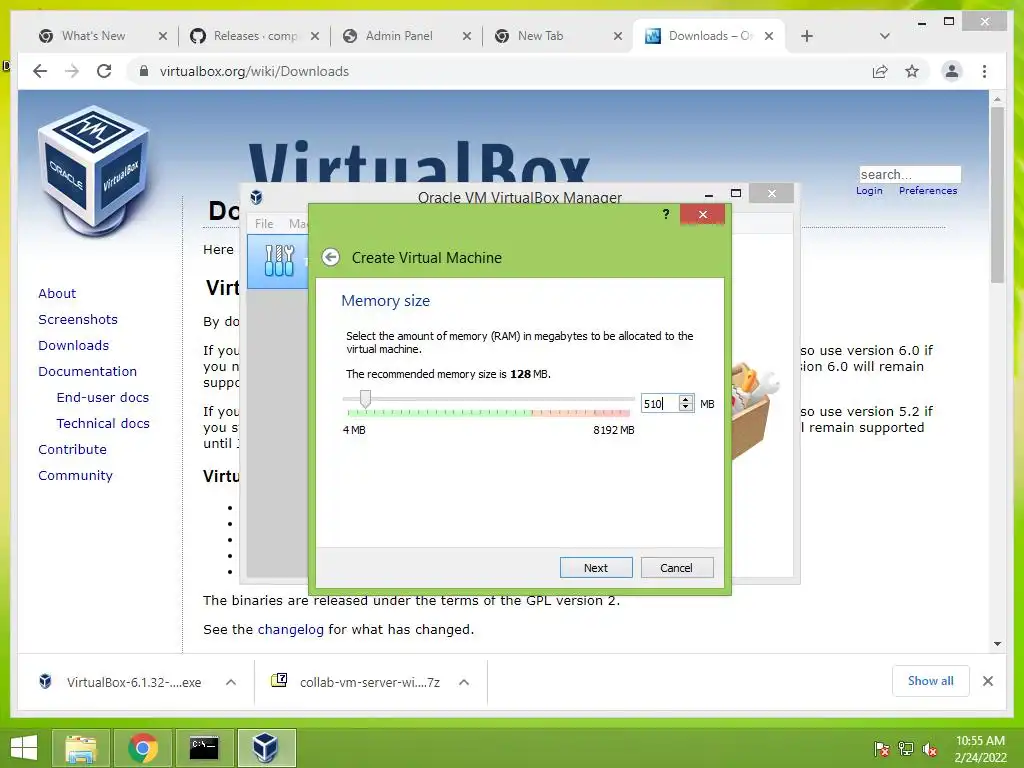The height and width of the screenshot is (768, 1024).
Task: Open the Command Prompt taskbar icon
Action: (x=204, y=748)
